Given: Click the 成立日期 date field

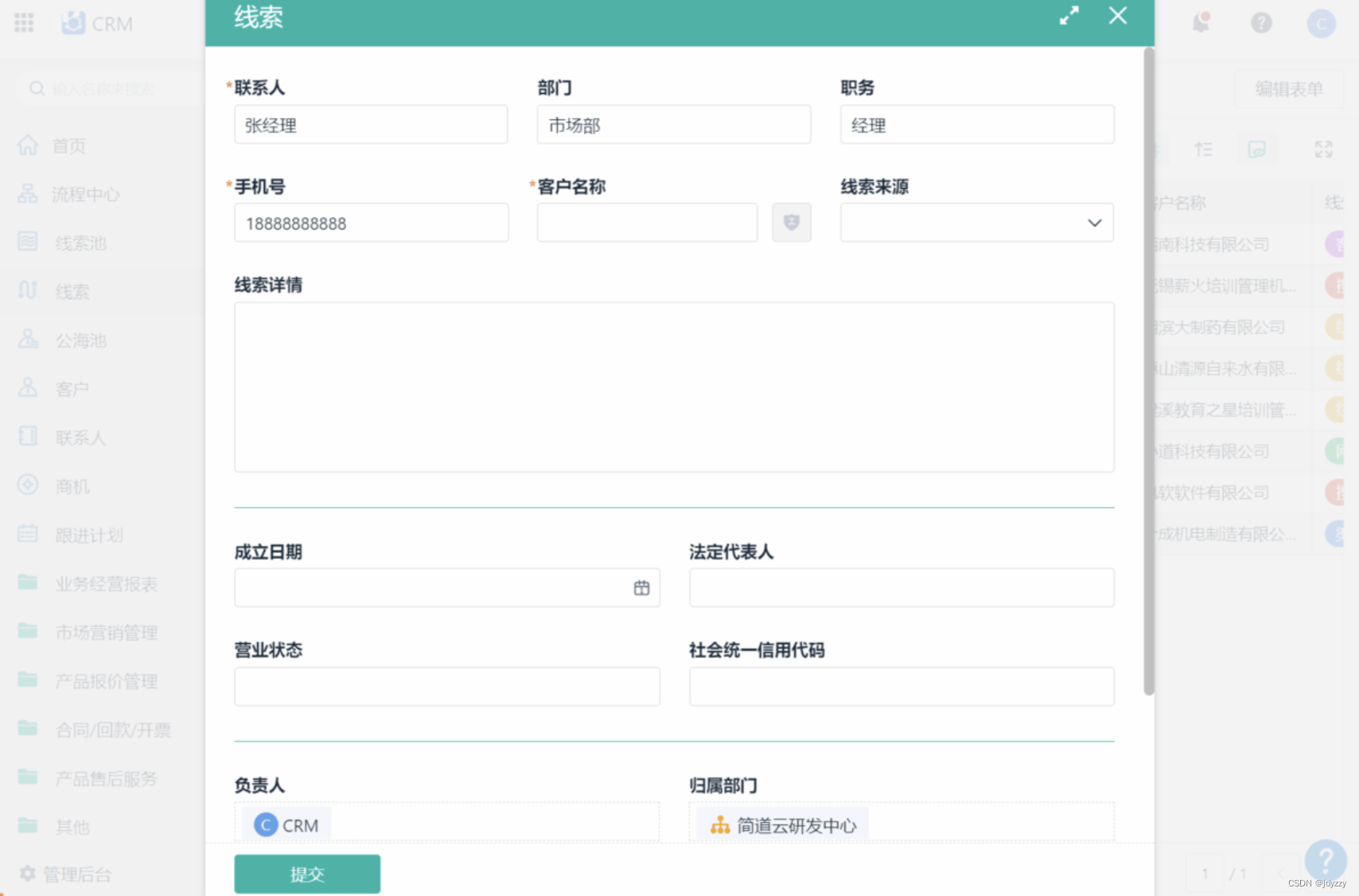Looking at the screenshot, I should tap(447, 588).
